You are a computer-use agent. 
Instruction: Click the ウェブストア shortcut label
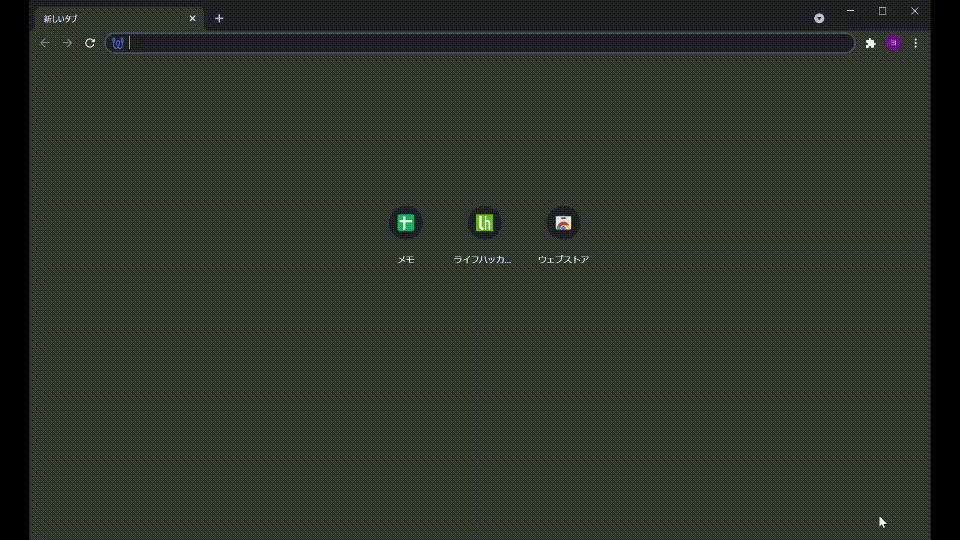563,260
